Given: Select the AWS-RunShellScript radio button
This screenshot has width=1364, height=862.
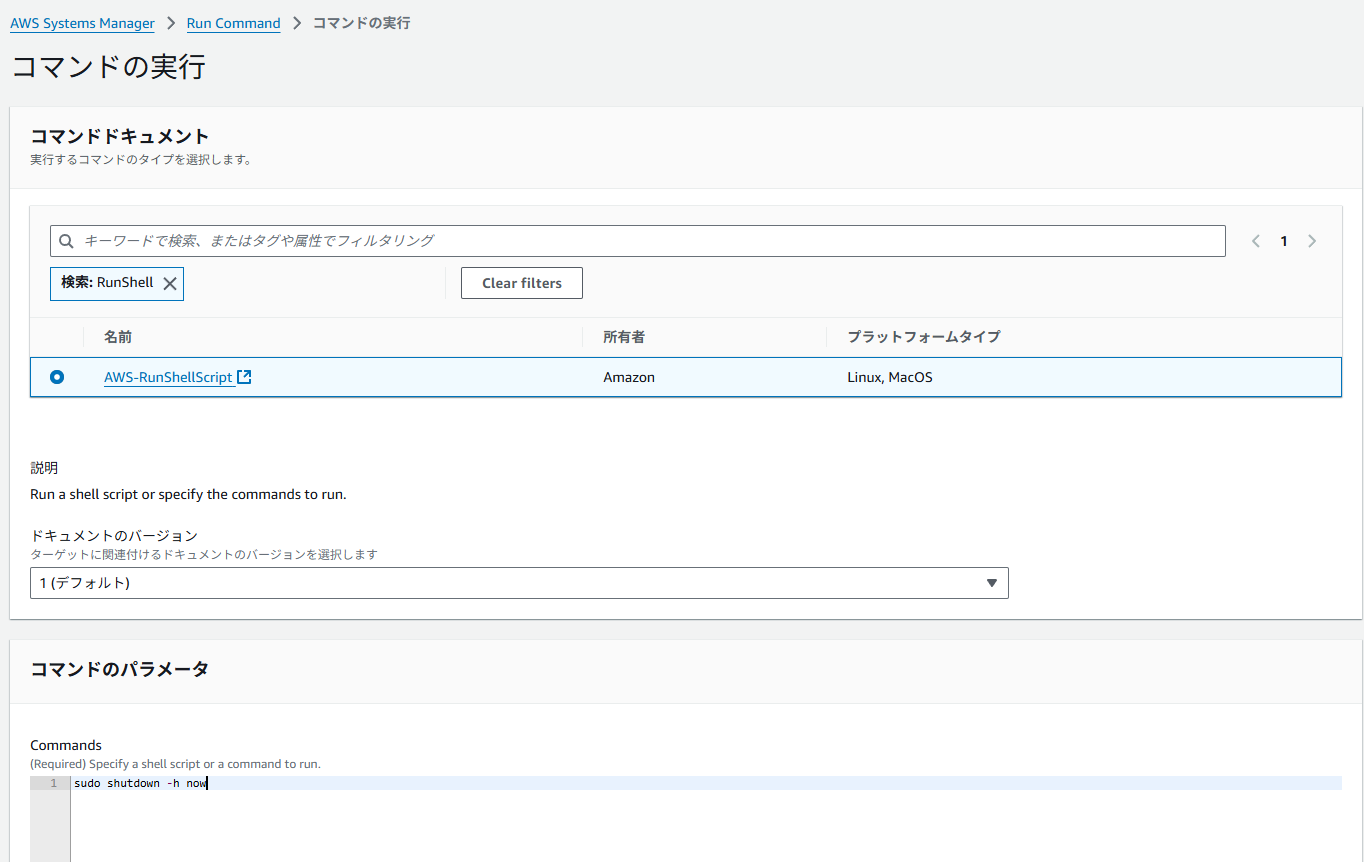Looking at the screenshot, I should [57, 377].
